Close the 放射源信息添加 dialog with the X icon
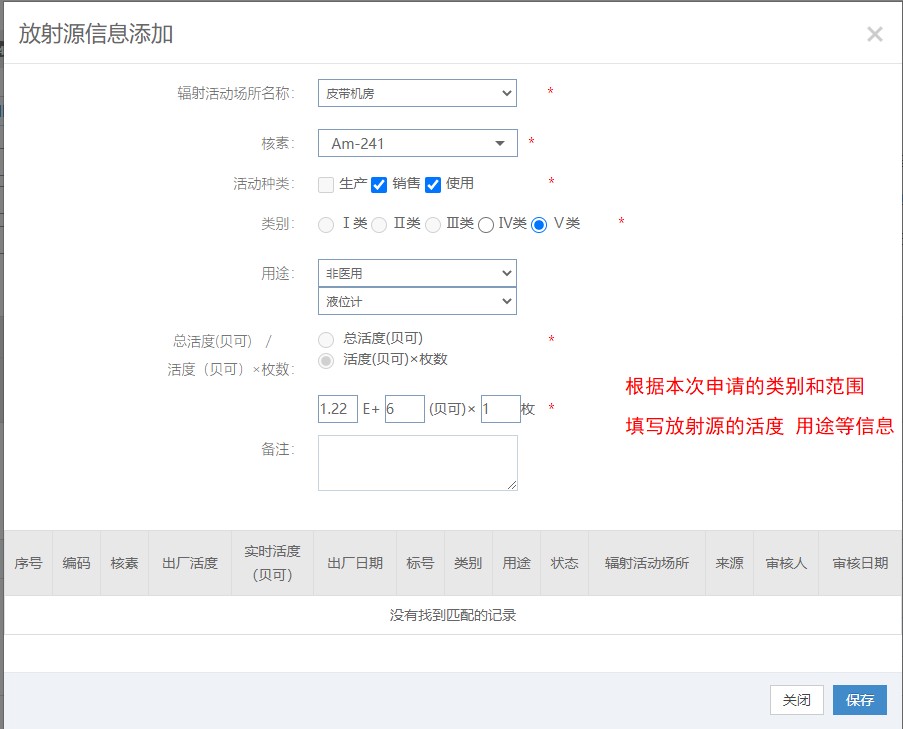Image resolution: width=903 pixels, height=729 pixels. 874,35
